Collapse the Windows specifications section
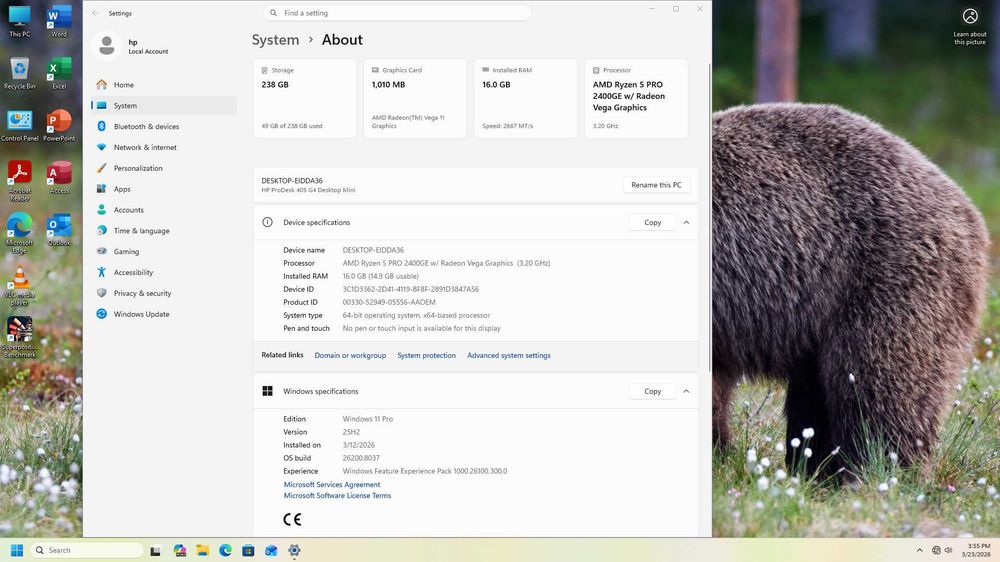 [686, 391]
